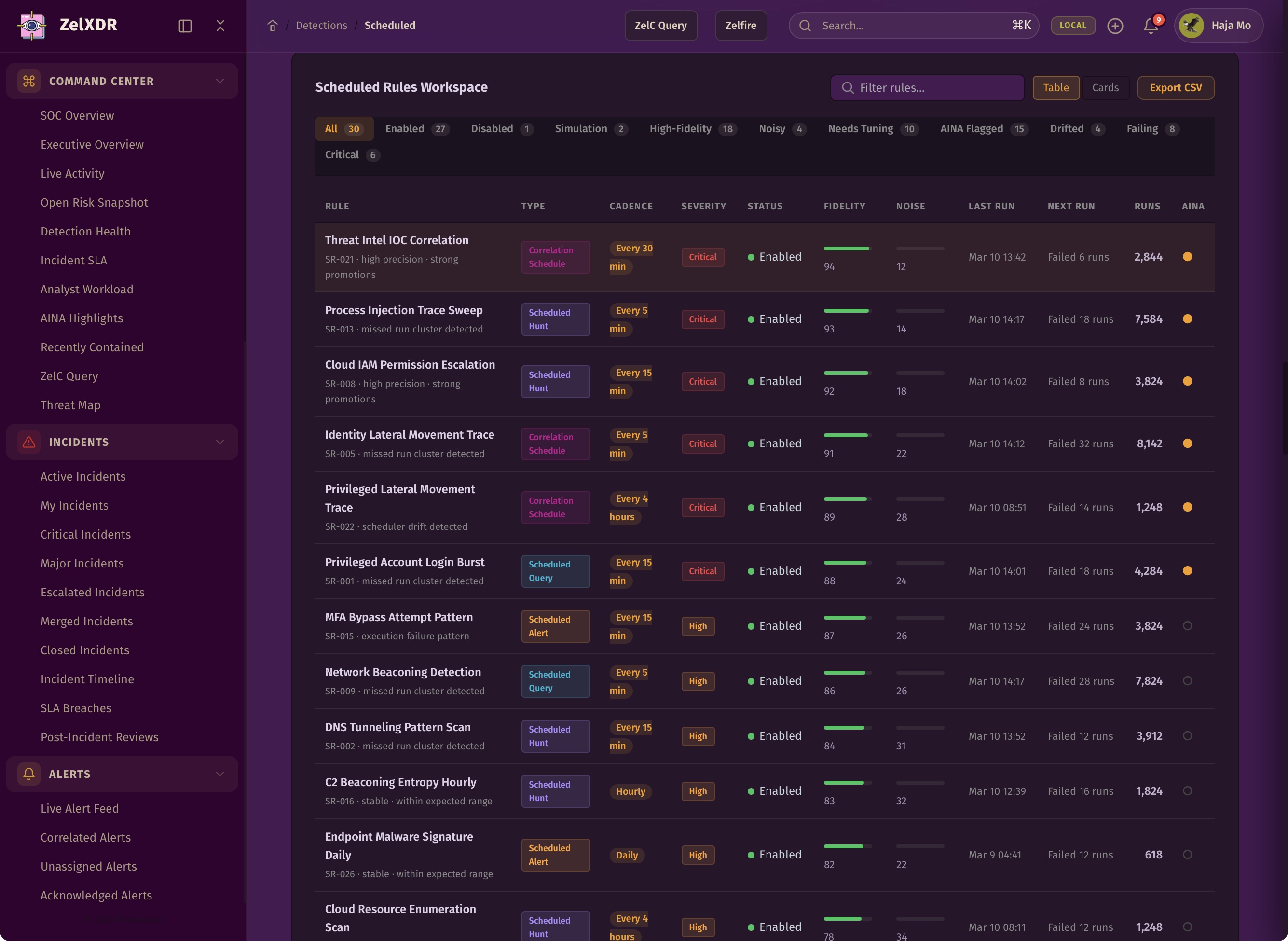Collapse the Incidents section chevron
The height and width of the screenshot is (941, 1288).
220,442
